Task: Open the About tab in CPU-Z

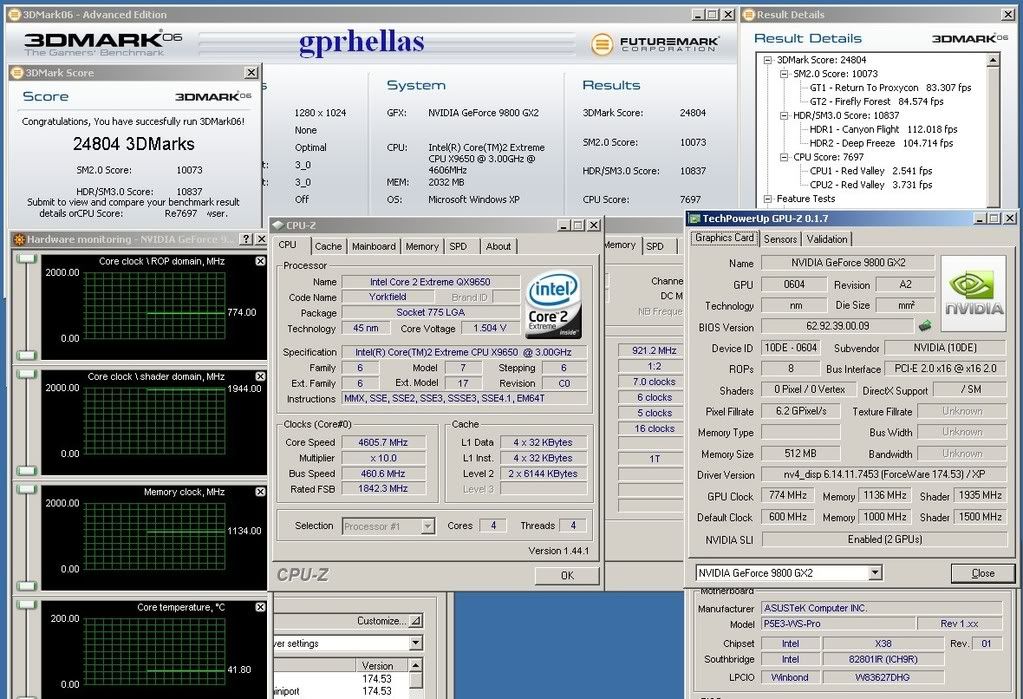Action: (x=498, y=246)
